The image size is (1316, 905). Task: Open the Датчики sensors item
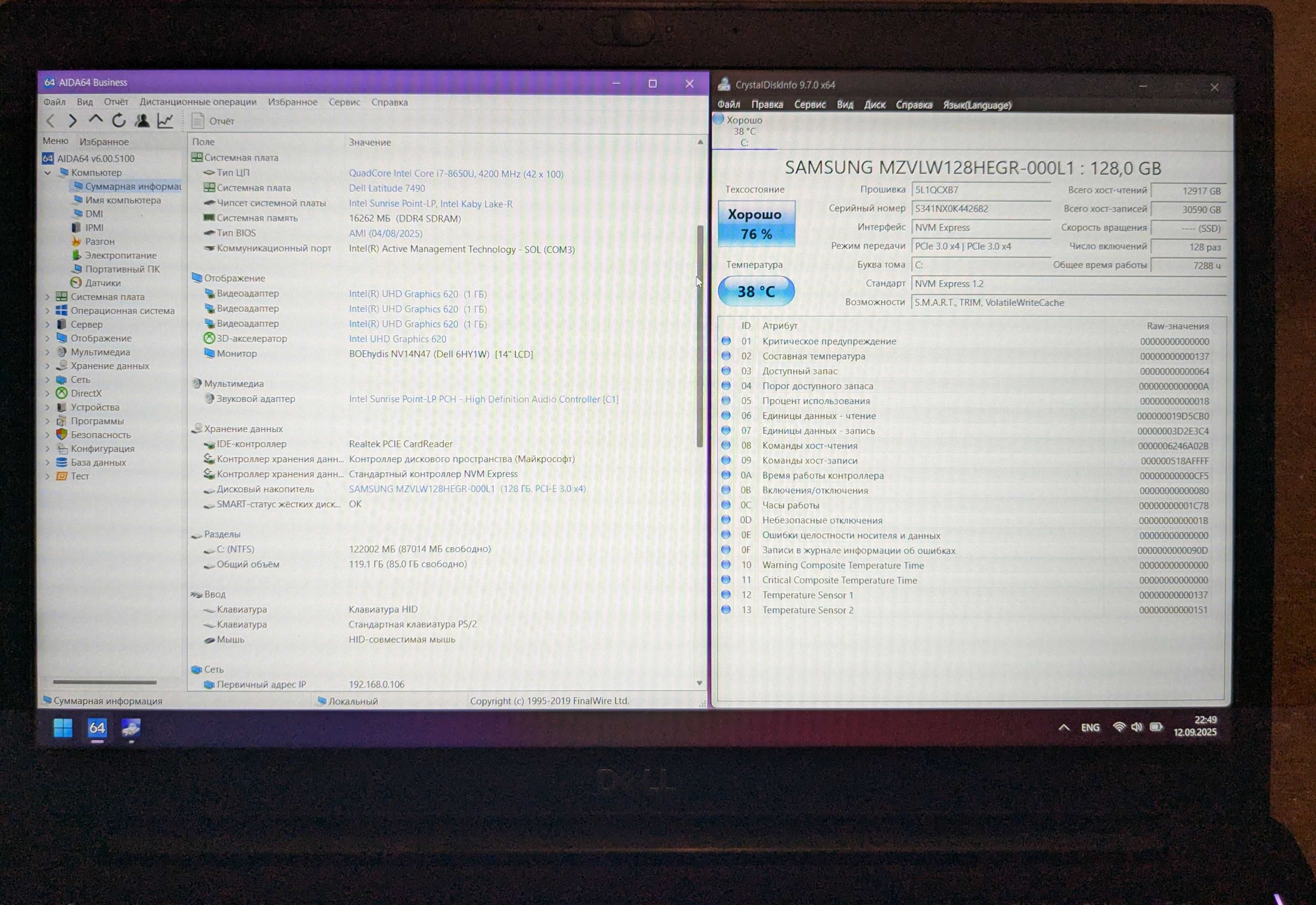coord(103,283)
